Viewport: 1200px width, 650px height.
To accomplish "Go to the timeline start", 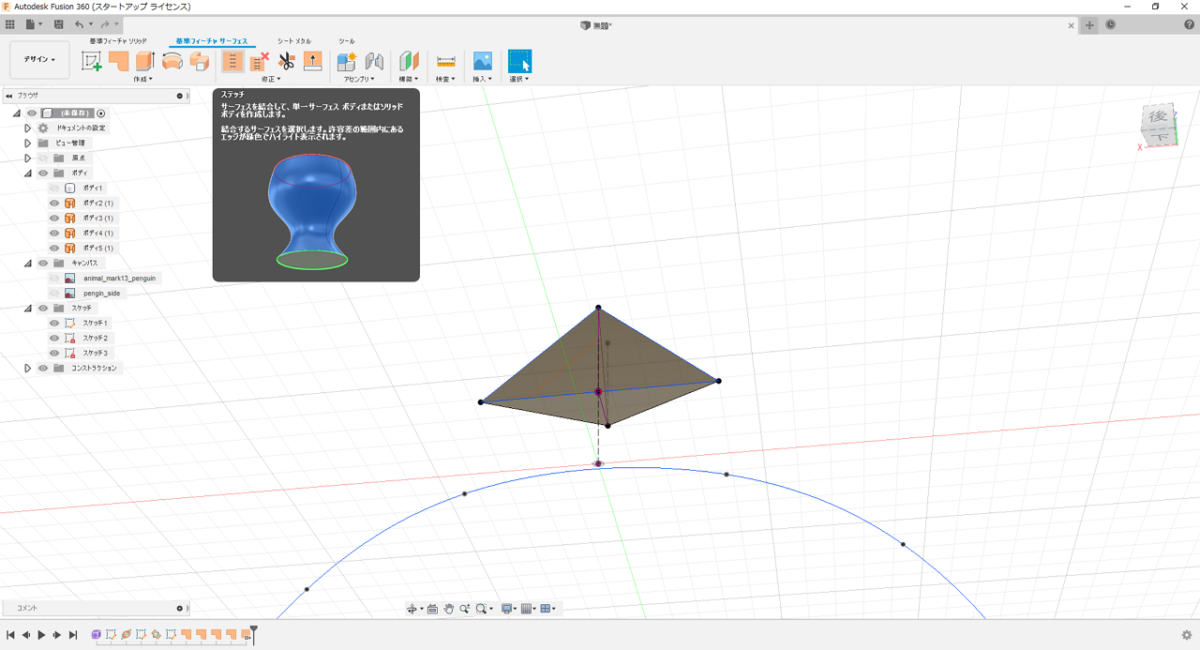I will (x=10, y=634).
